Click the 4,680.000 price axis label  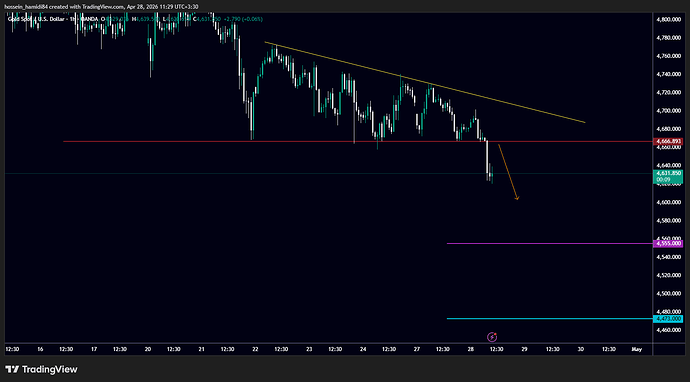(x=669, y=129)
